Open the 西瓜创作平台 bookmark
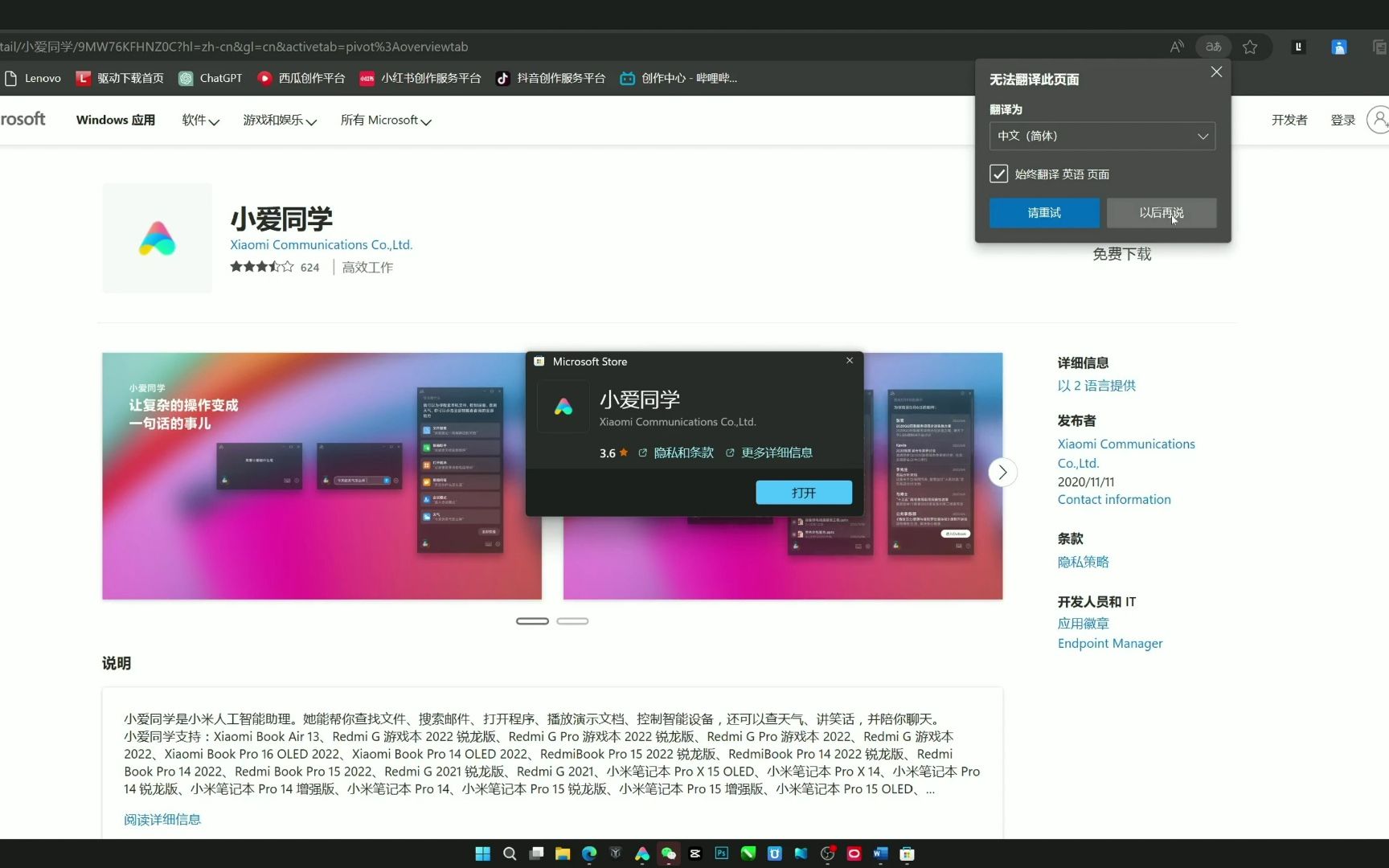The width and height of the screenshot is (1389, 868). 301,78
